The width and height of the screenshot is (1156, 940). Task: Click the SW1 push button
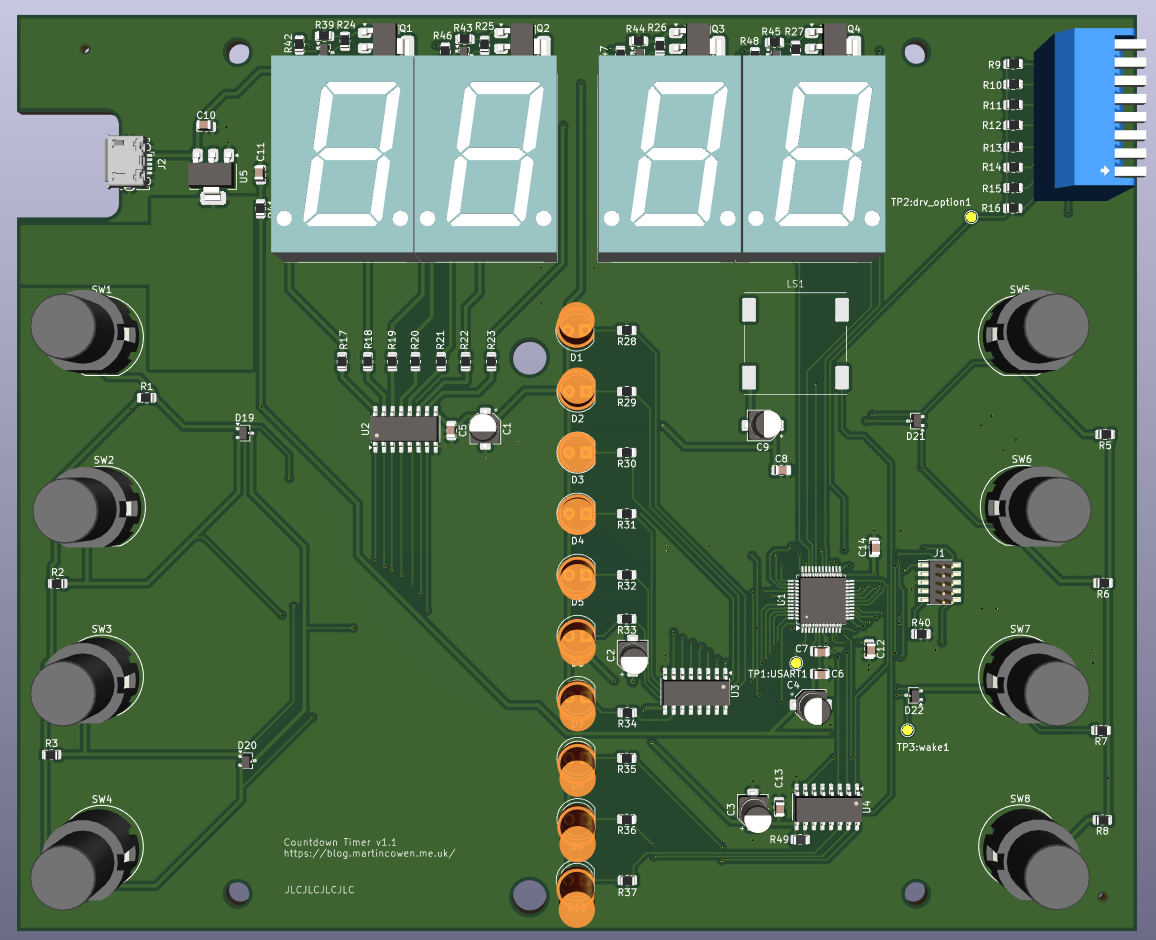click(x=75, y=330)
